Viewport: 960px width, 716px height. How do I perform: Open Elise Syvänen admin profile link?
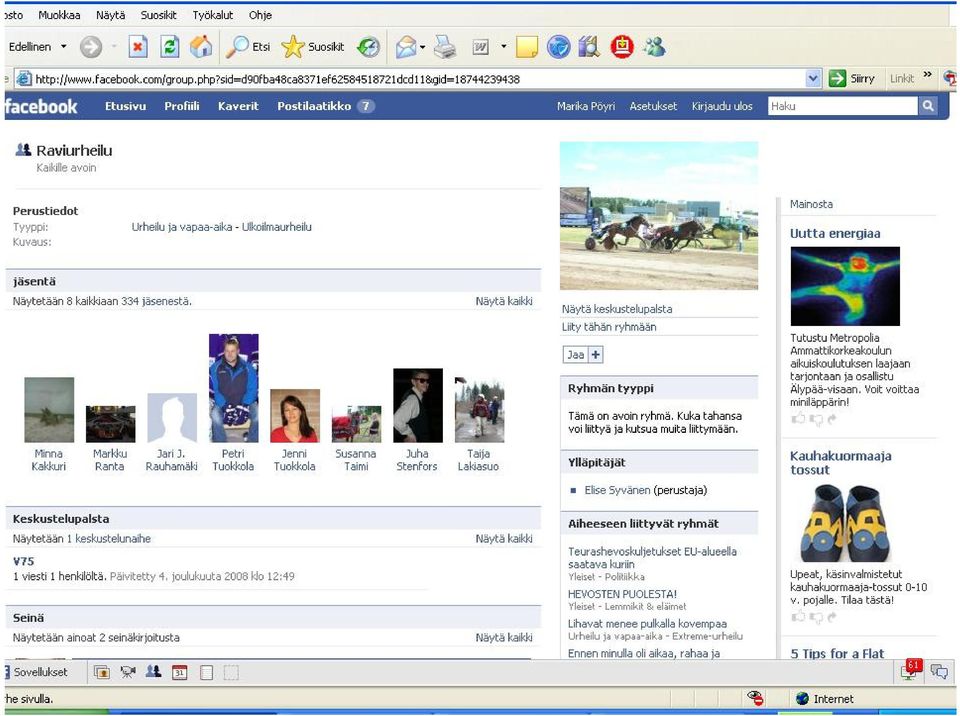(617, 490)
